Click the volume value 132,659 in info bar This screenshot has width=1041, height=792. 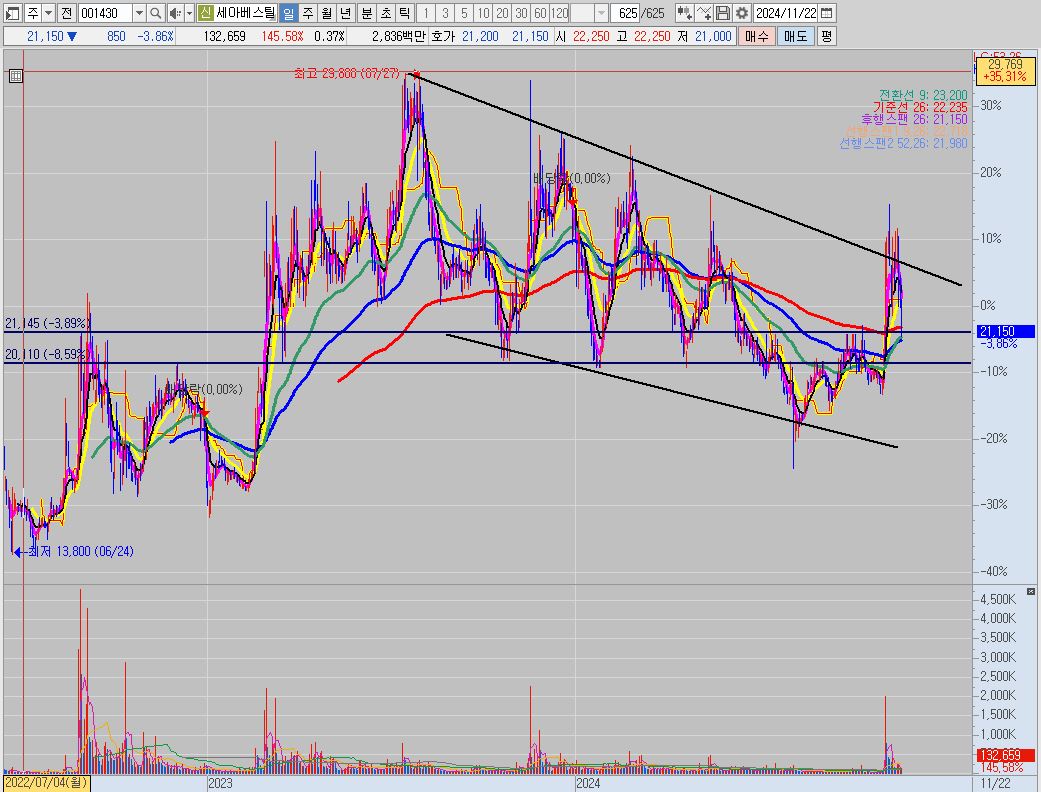224,36
